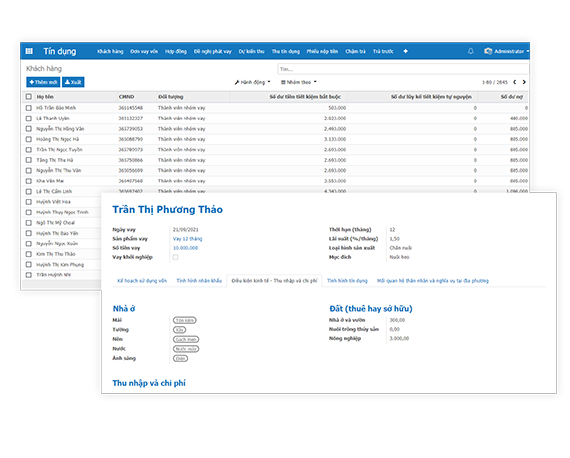The image size is (570, 458).
Task: Sort by the CMND column header
Action: (x=126, y=97)
